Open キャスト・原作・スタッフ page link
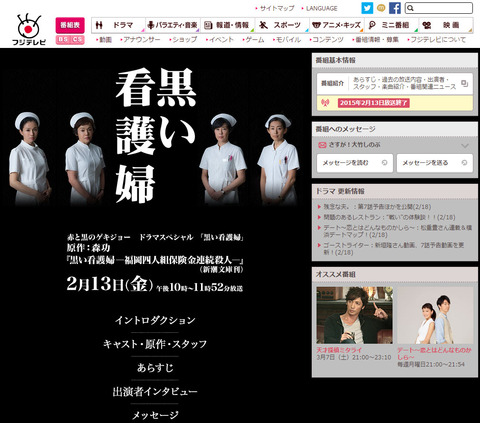This screenshot has width=480, height=423. [x=155, y=344]
